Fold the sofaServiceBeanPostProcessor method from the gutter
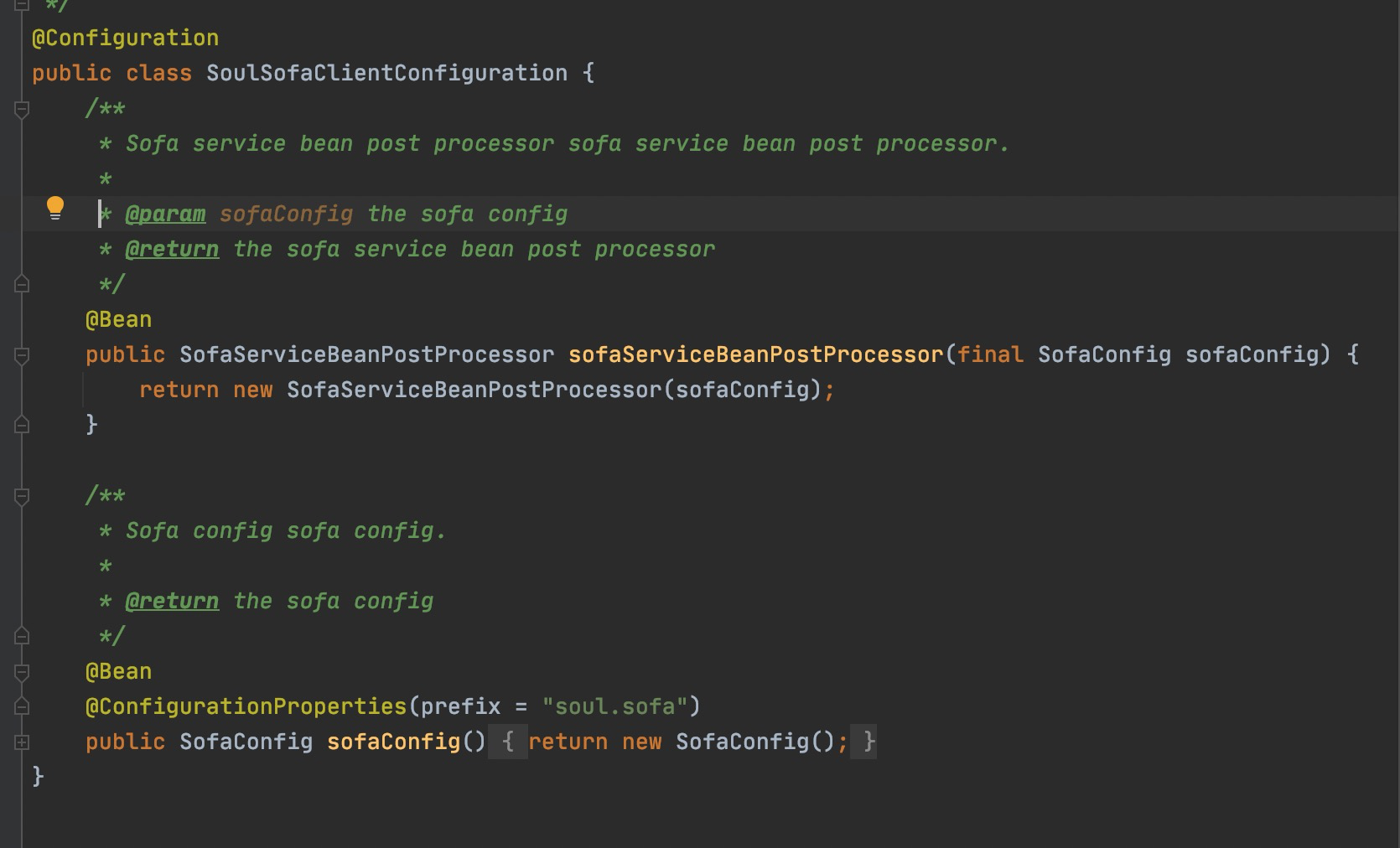Viewport: 1400px width, 848px height. (22, 355)
